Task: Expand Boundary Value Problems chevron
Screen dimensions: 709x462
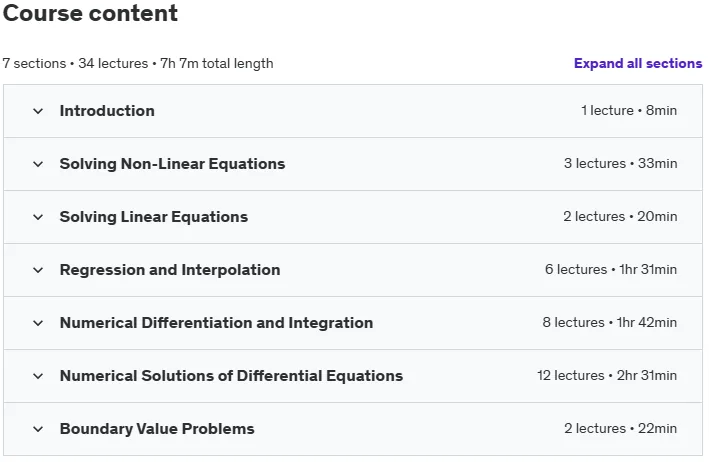Action: [x=38, y=429]
